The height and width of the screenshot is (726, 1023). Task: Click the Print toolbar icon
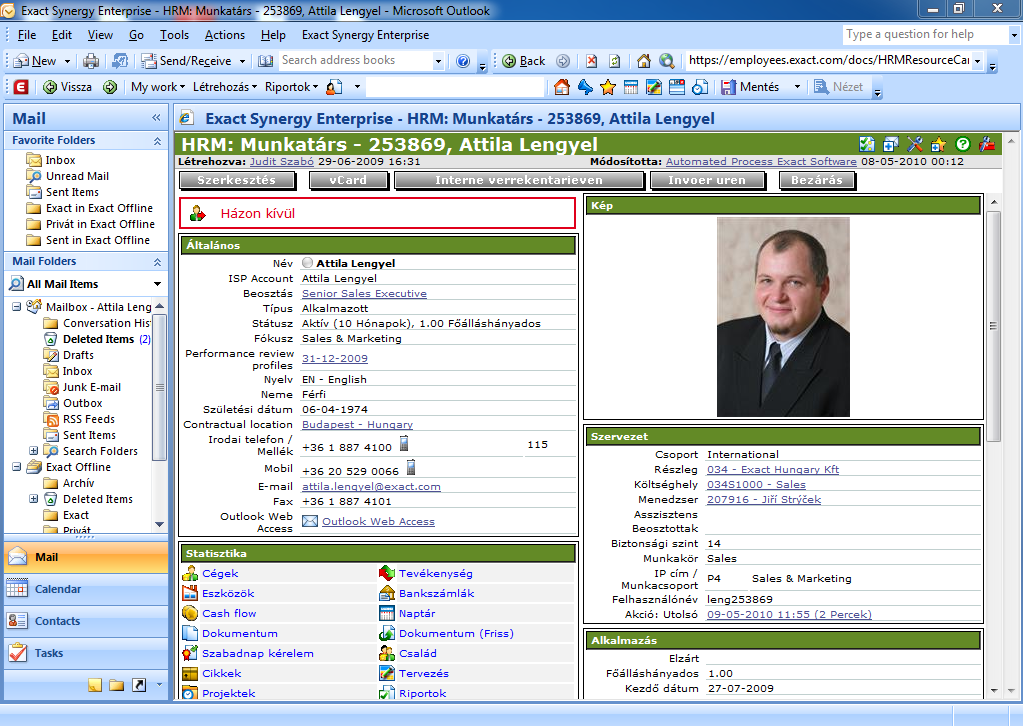point(91,61)
